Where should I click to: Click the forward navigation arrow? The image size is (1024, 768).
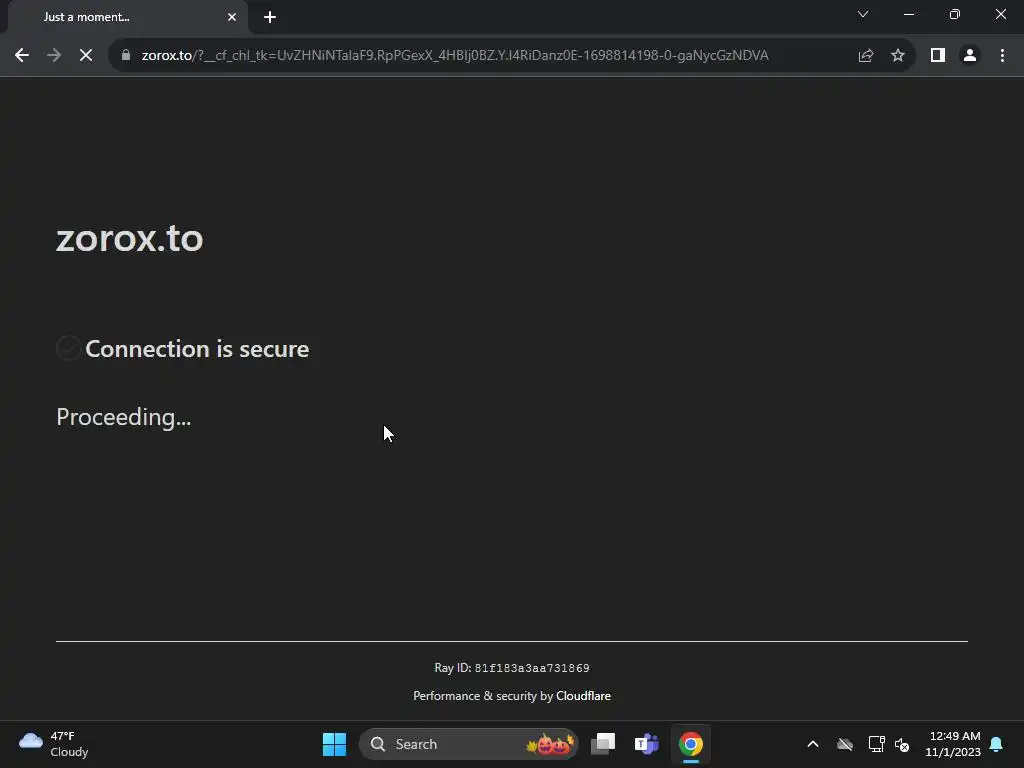point(54,56)
